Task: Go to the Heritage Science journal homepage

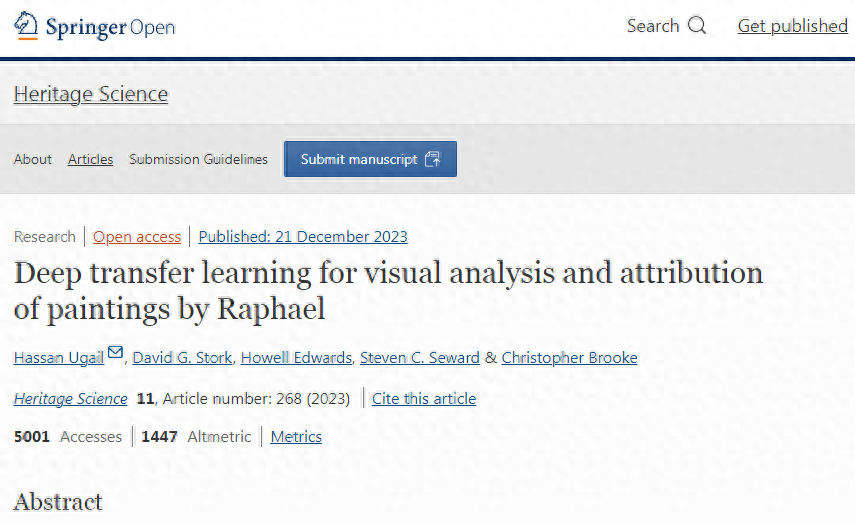Action: pos(91,94)
